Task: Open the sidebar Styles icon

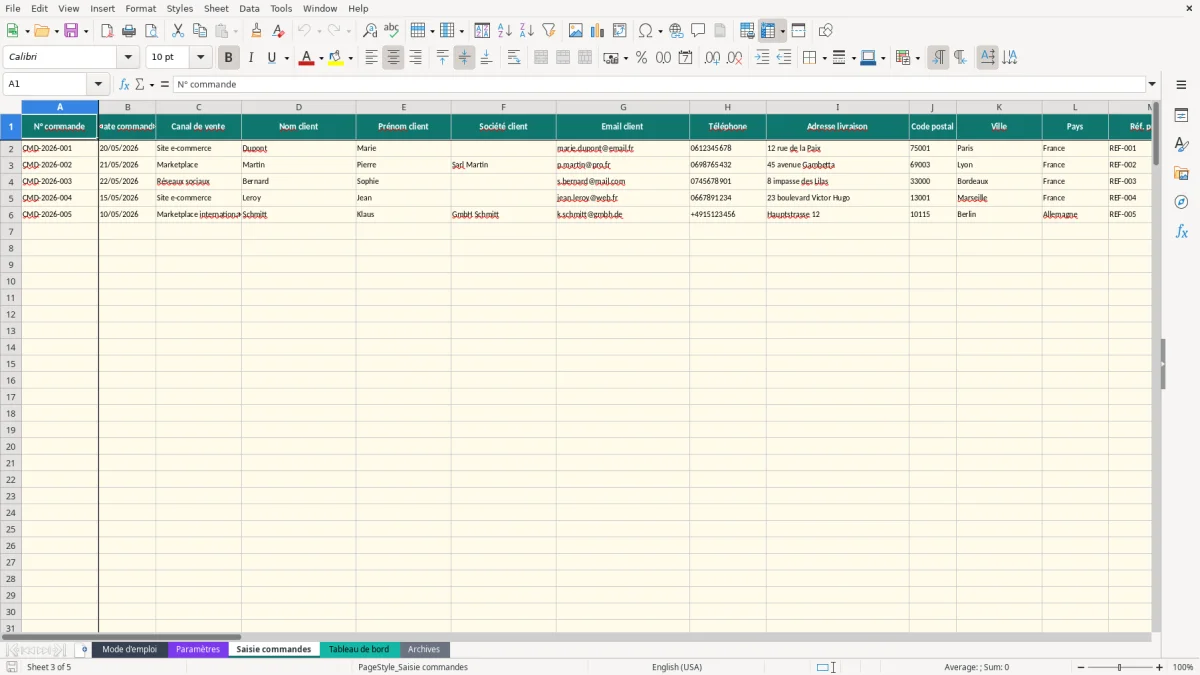Action: click(x=1181, y=144)
